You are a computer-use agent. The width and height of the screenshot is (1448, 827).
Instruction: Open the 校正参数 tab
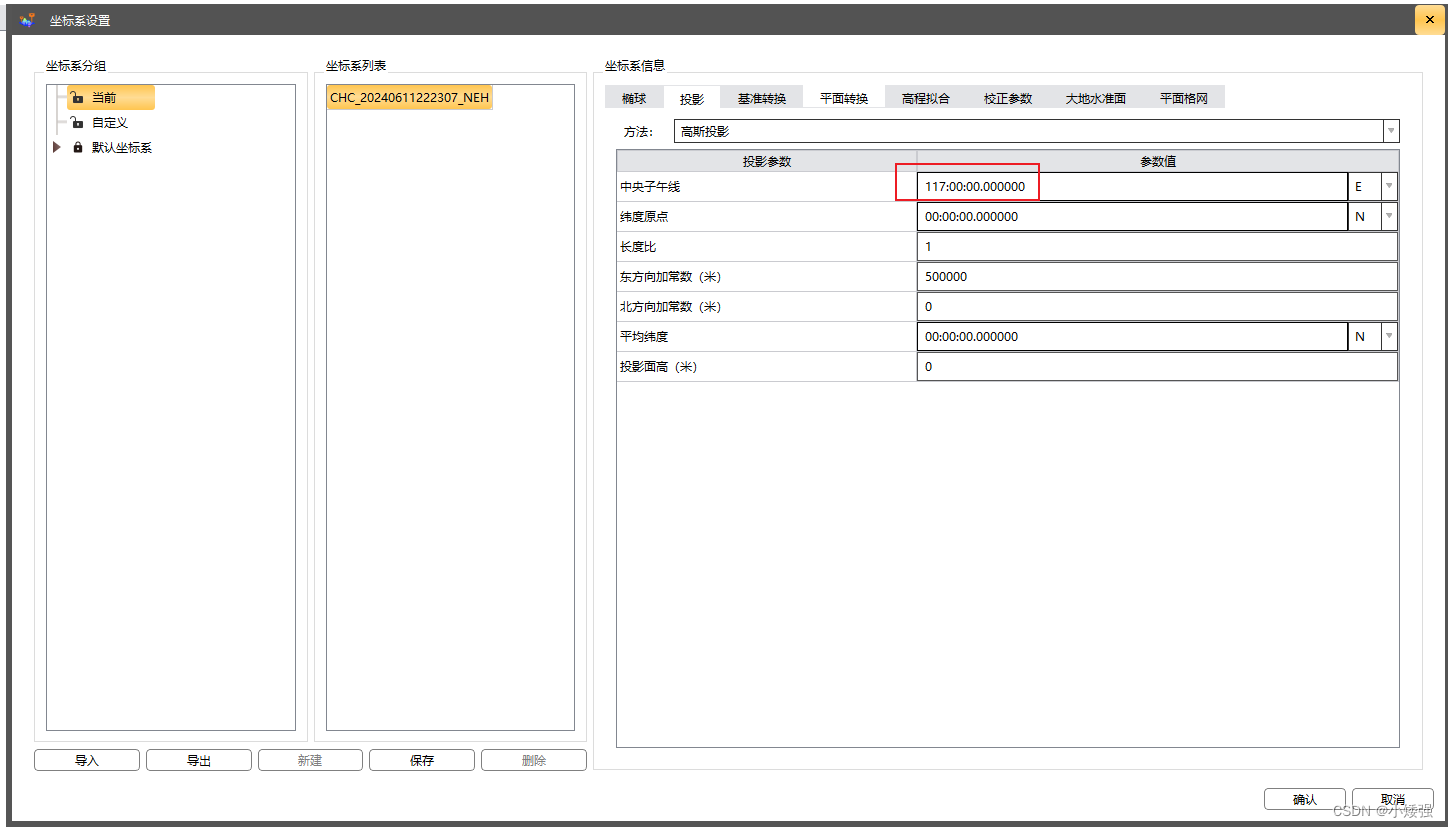[x=1008, y=97]
